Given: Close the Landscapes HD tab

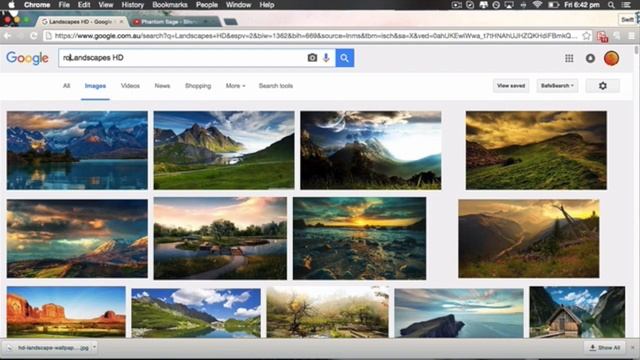Looking at the screenshot, I should pyautogui.click(x=121, y=22).
